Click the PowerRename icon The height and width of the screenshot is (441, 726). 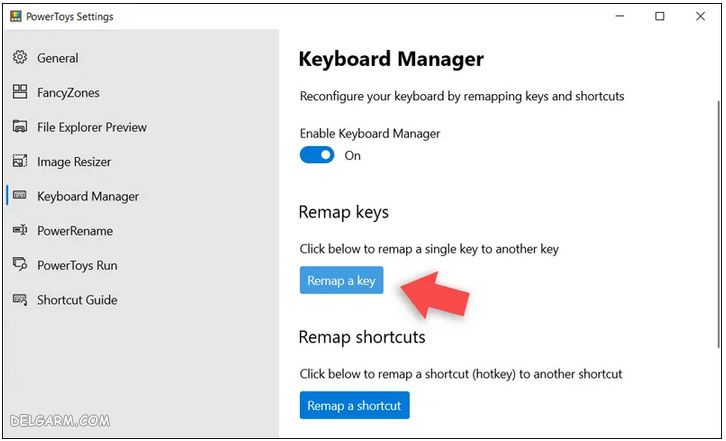pos(19,231)
